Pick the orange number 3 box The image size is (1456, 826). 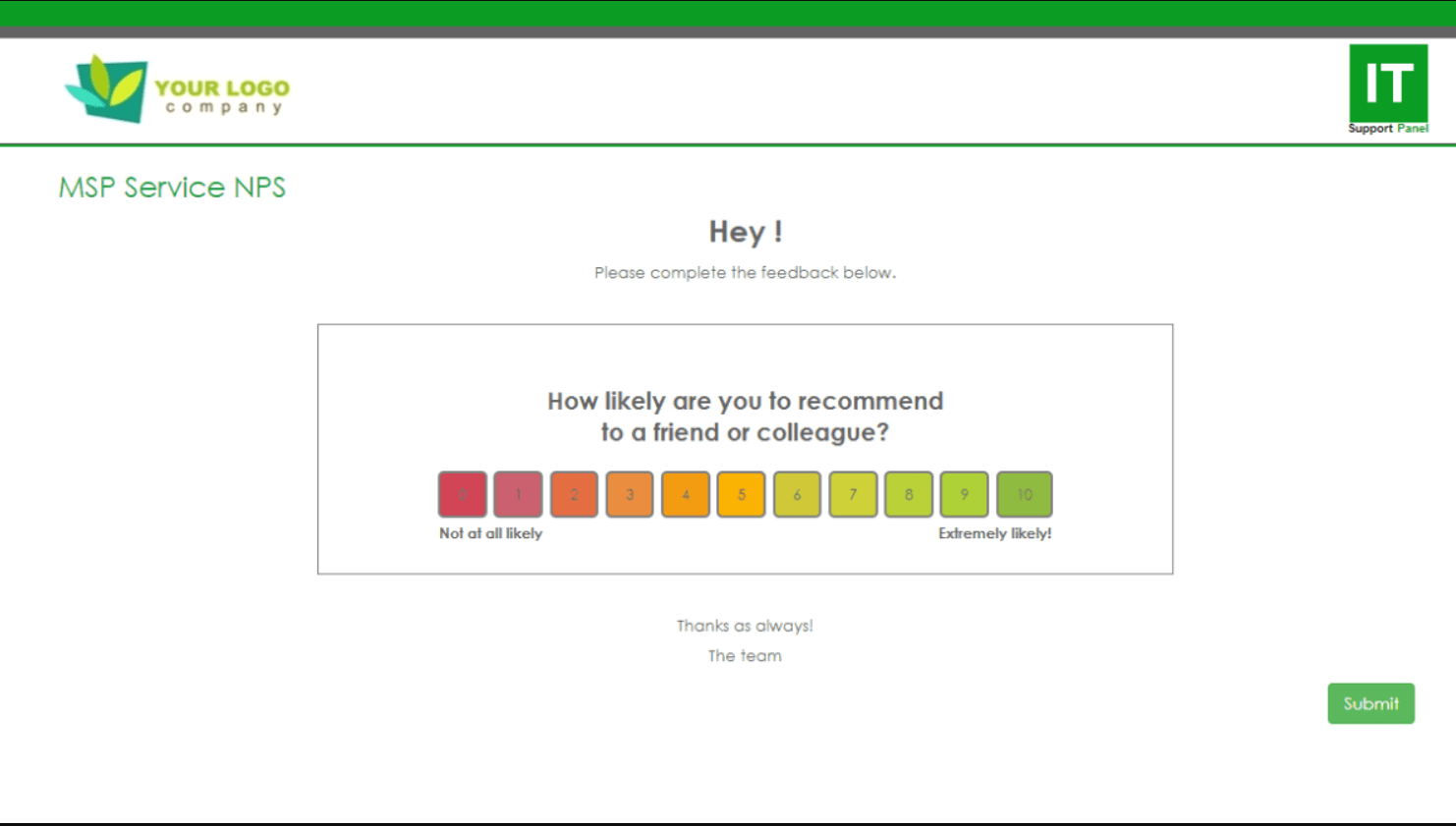click(x=630, y=494)
